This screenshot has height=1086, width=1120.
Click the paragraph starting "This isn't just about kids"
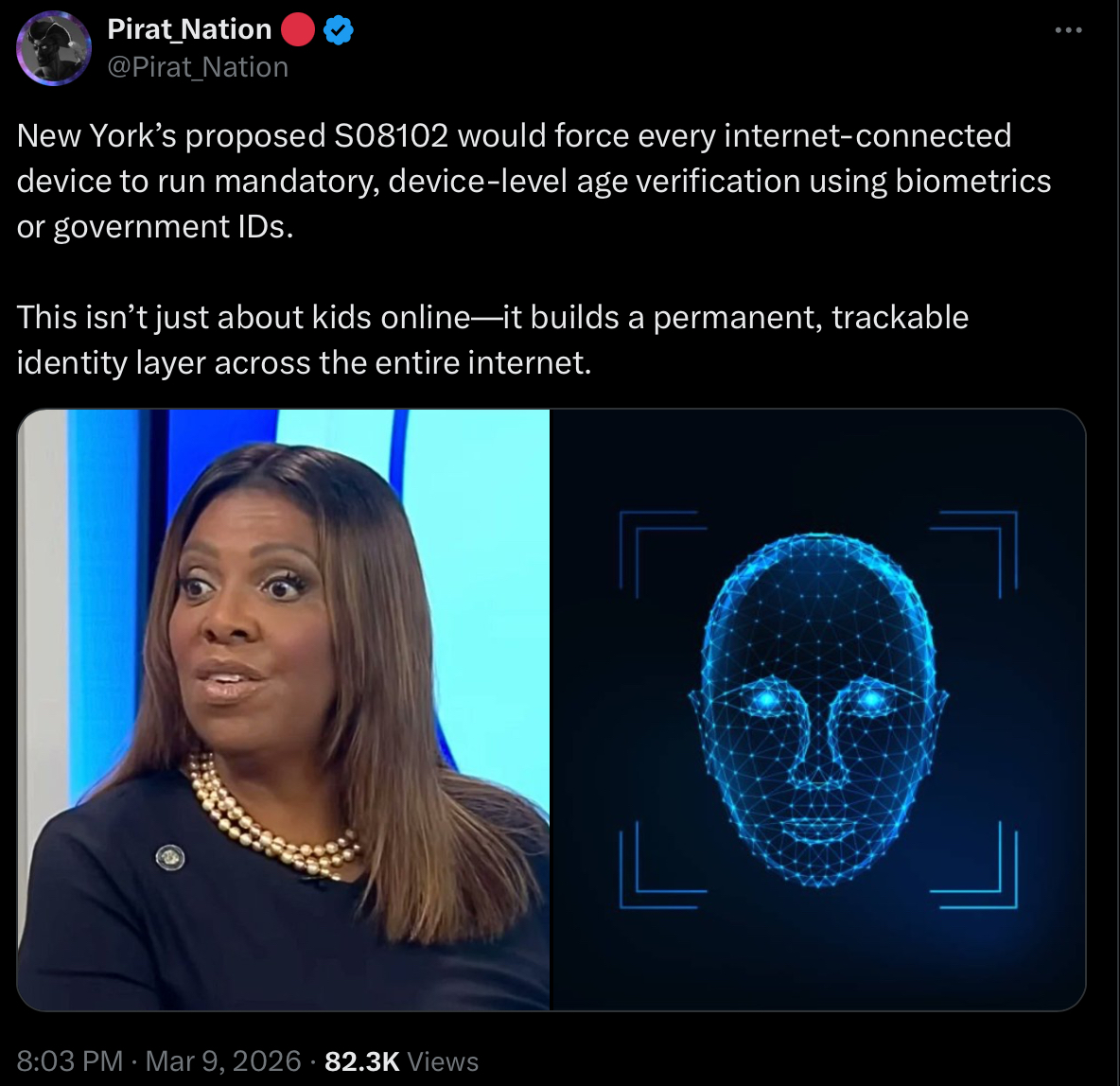tap(492, 341)
